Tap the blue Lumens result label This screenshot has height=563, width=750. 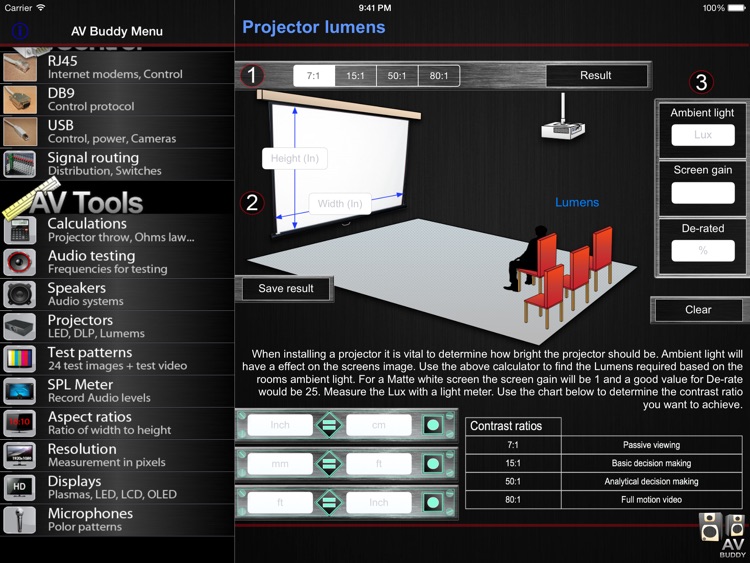(577, 202)
